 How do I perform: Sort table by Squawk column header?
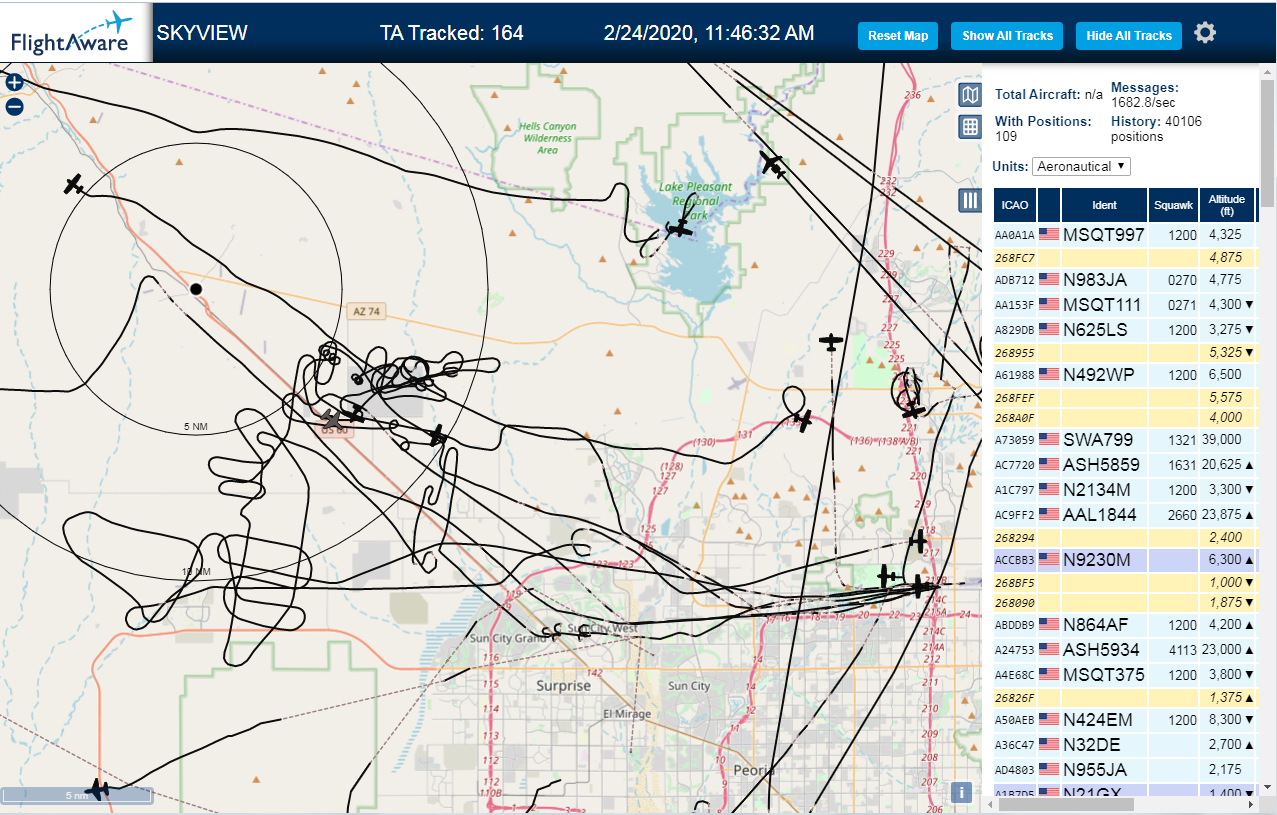pos(1173,205)
